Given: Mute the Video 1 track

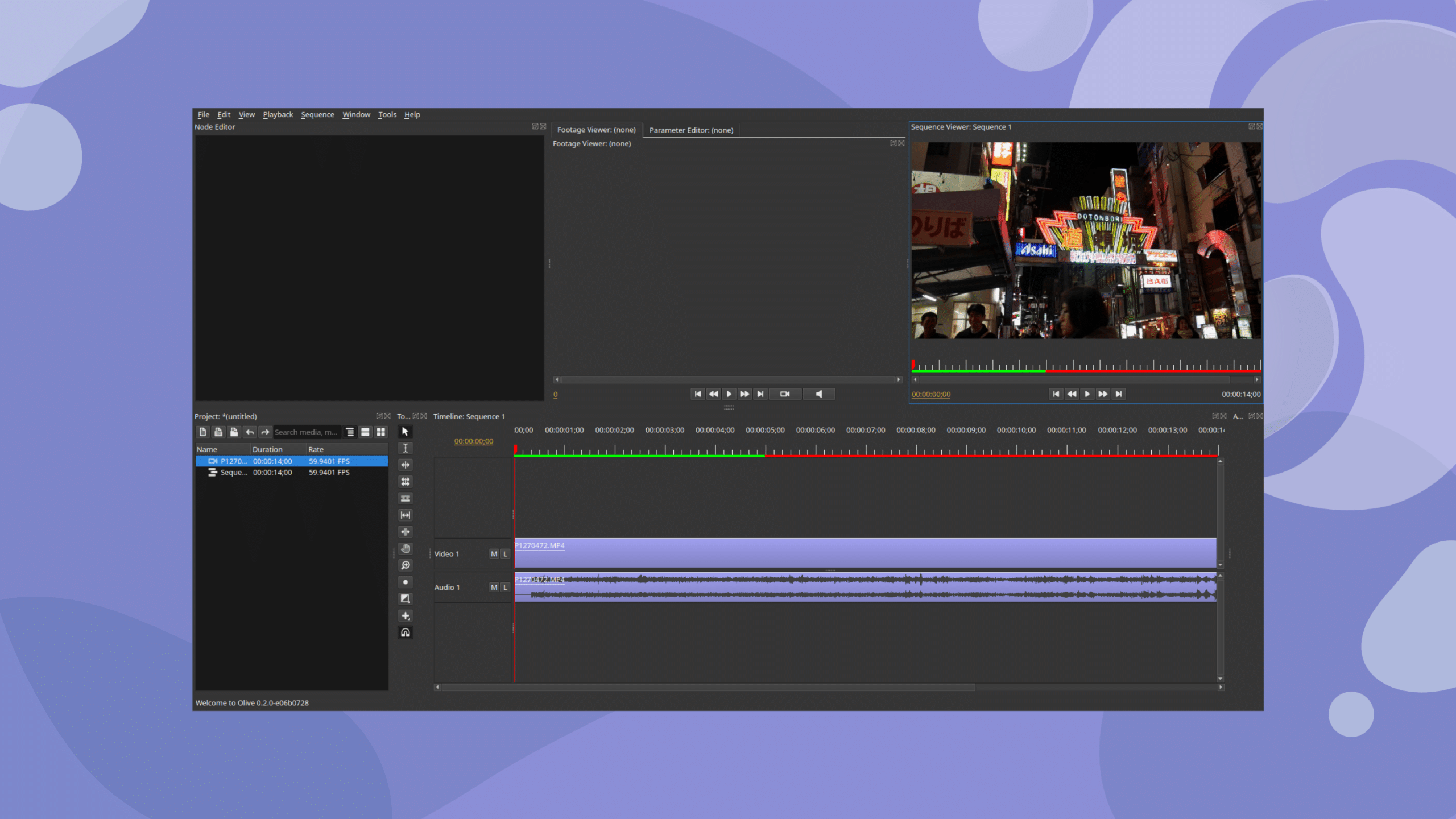Looking at the screenshot, I should point(494,554).
